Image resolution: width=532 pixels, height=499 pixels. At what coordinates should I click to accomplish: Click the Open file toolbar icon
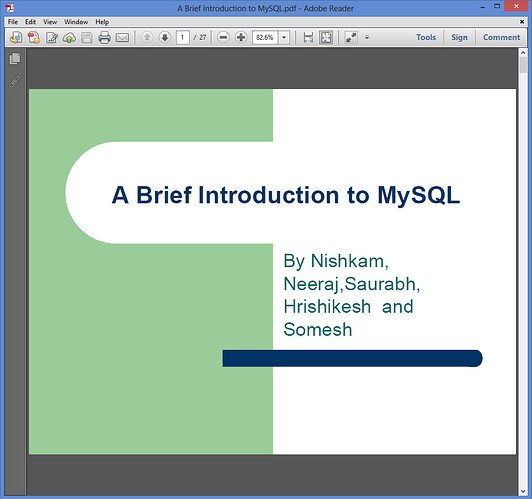[x=16, y=37]
